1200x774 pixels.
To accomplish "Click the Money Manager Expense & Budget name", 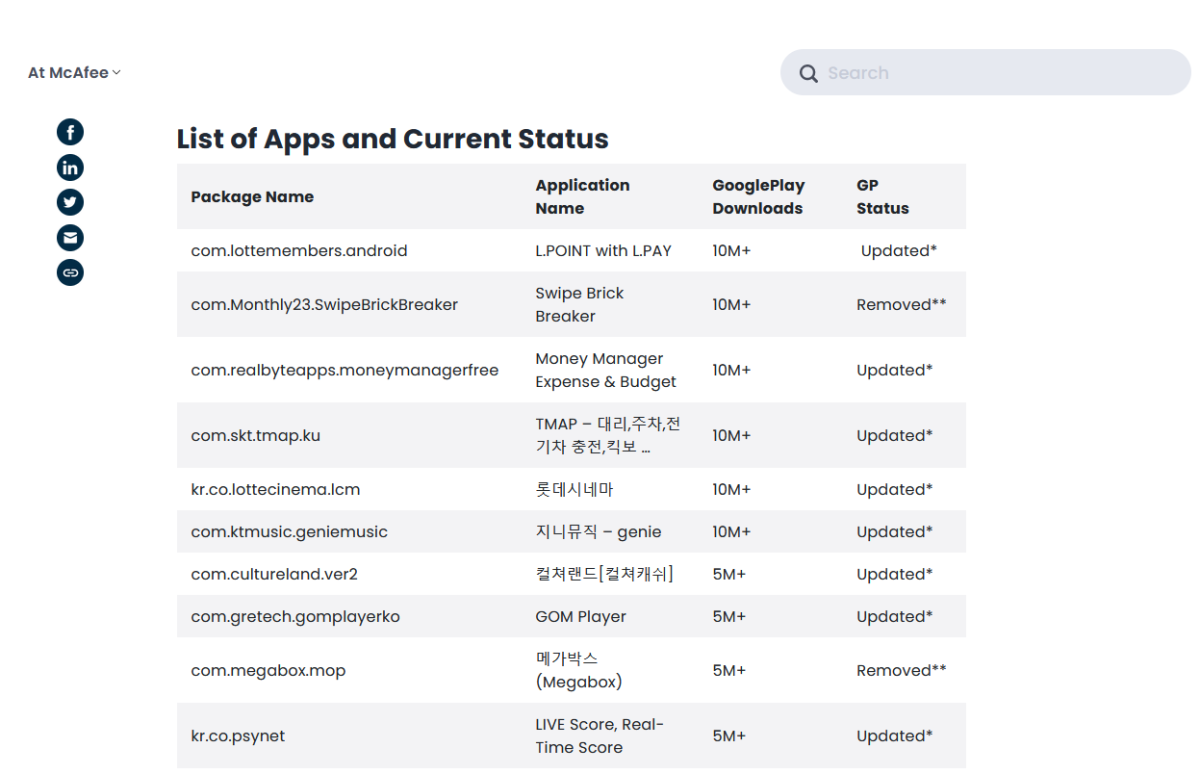I will (605, 370).
